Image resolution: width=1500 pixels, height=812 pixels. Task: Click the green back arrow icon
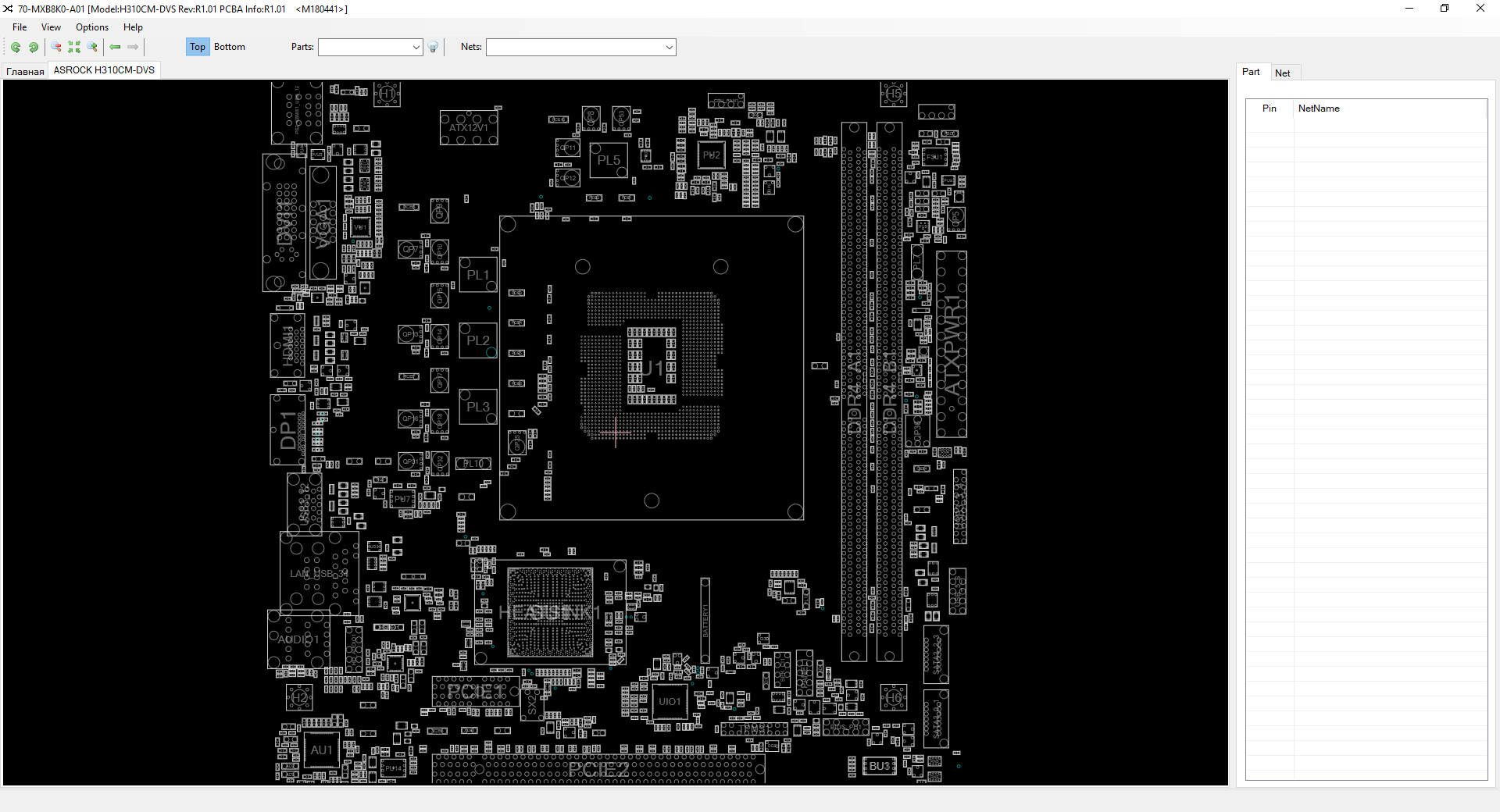click(115, 48)
